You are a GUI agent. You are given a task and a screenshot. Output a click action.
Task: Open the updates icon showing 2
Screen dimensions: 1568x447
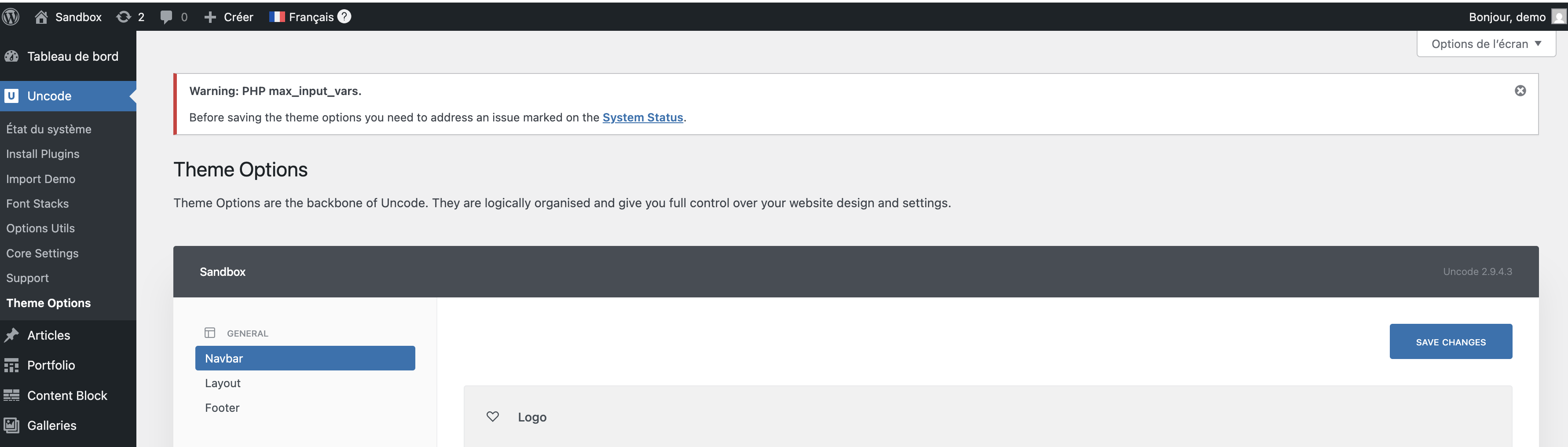124,16
